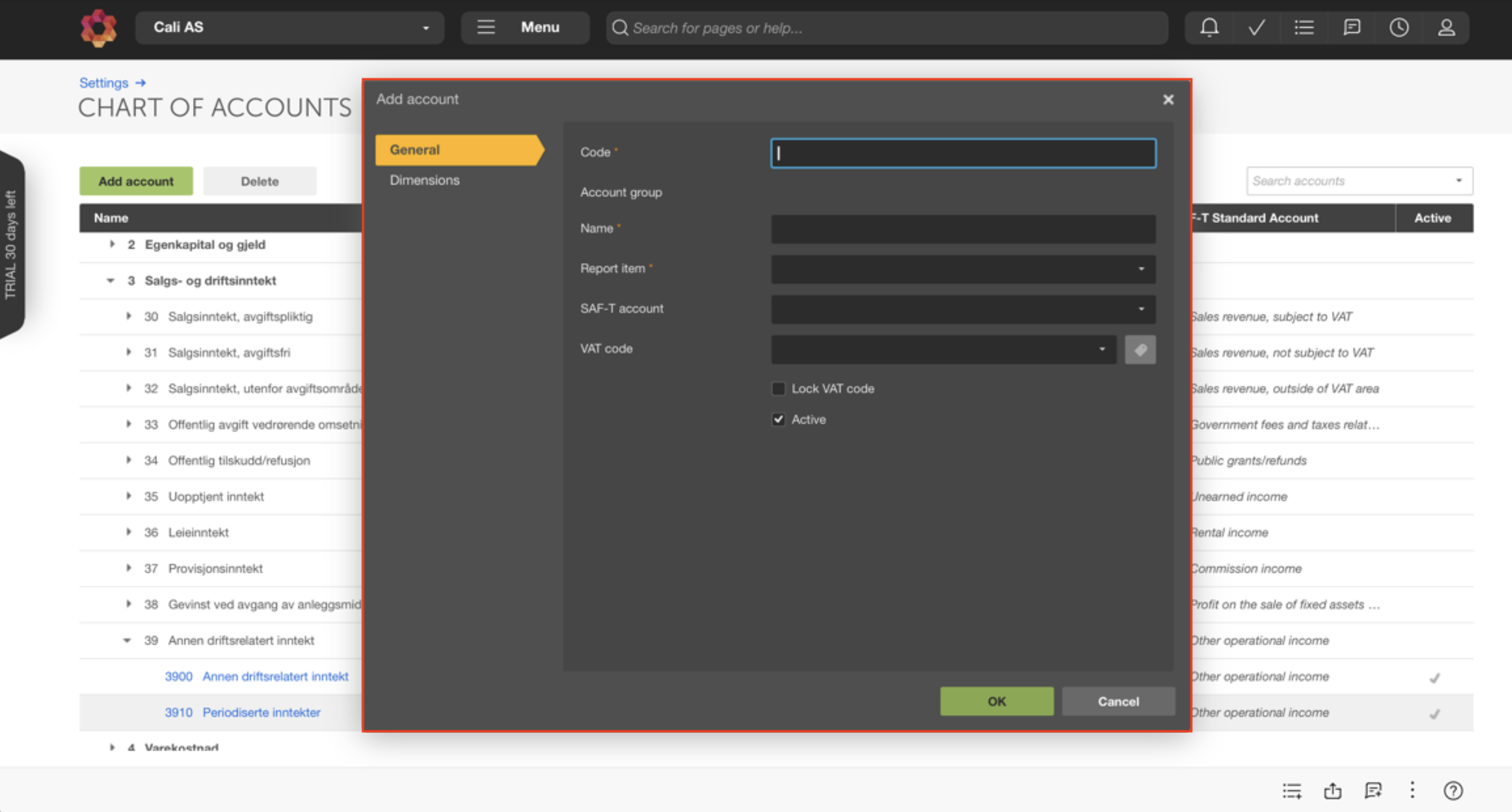Open the VAT code dropdown
The width and height of the screenshot is (1512, 812).
944,349
